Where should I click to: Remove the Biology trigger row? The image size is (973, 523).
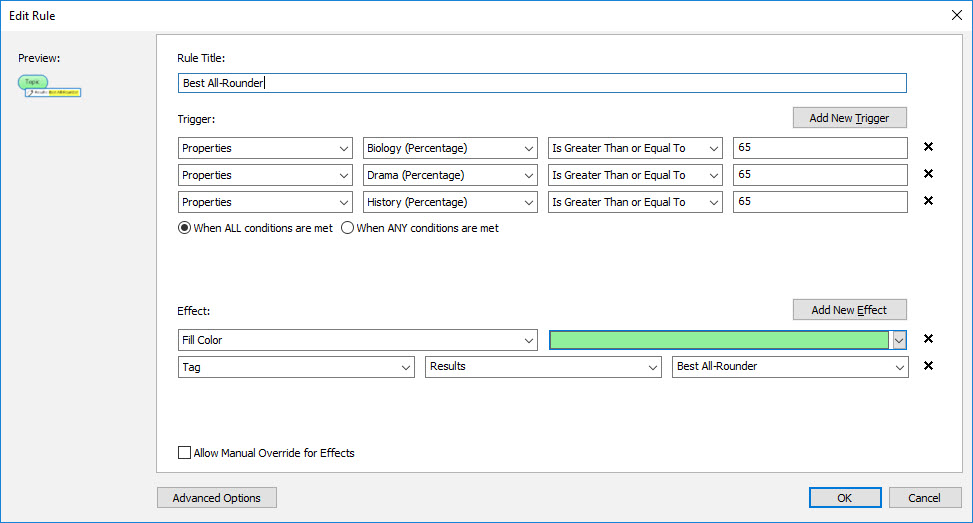coord(928,148)
